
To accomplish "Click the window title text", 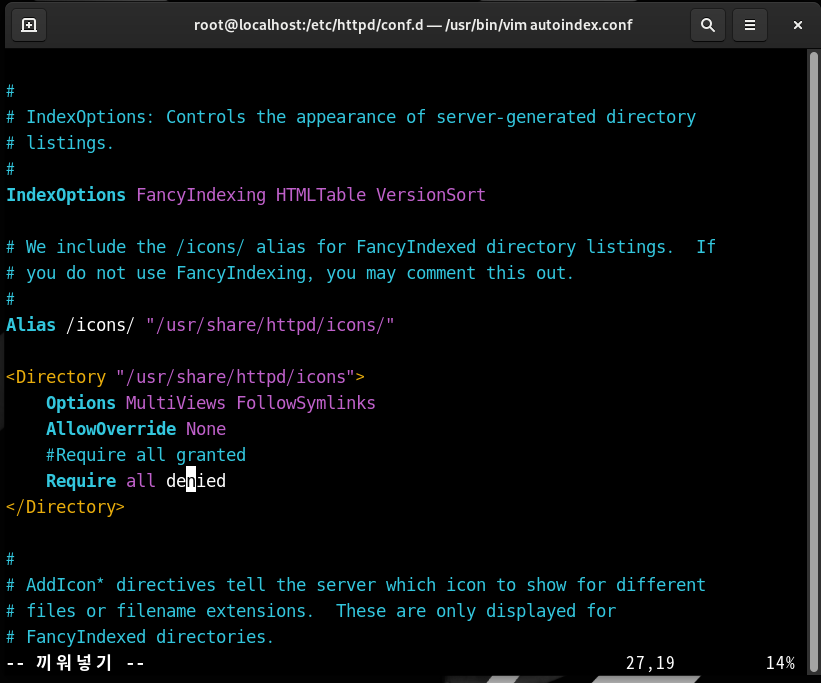I will [413, 25].
